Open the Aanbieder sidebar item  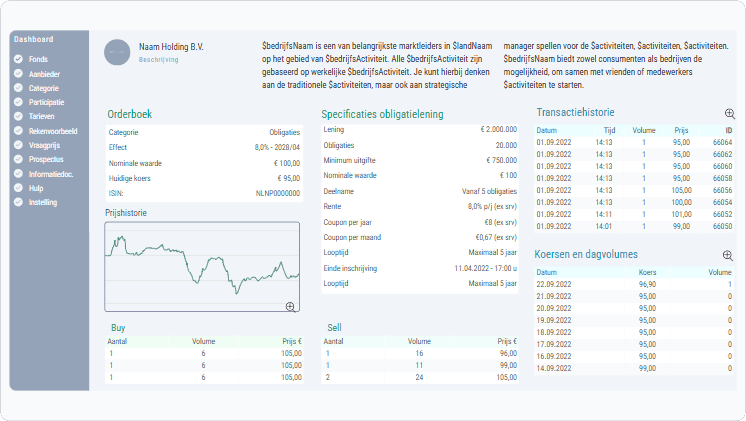(x=44, y=74)
